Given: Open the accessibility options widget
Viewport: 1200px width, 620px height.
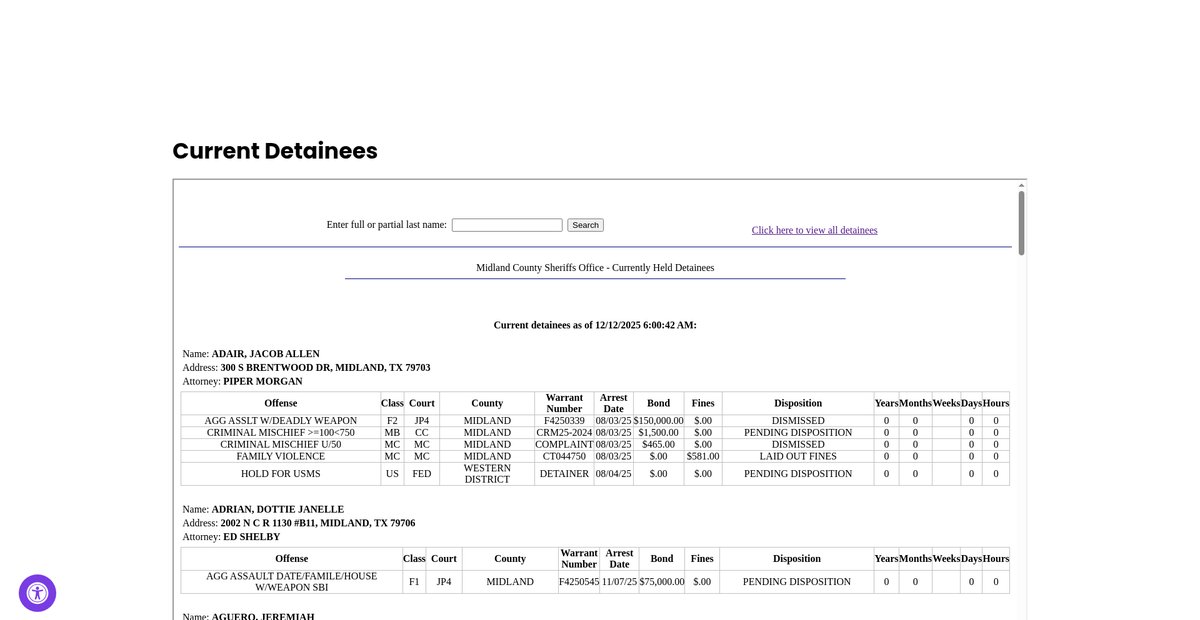Looking at the screenshot, I should point(37,593).
